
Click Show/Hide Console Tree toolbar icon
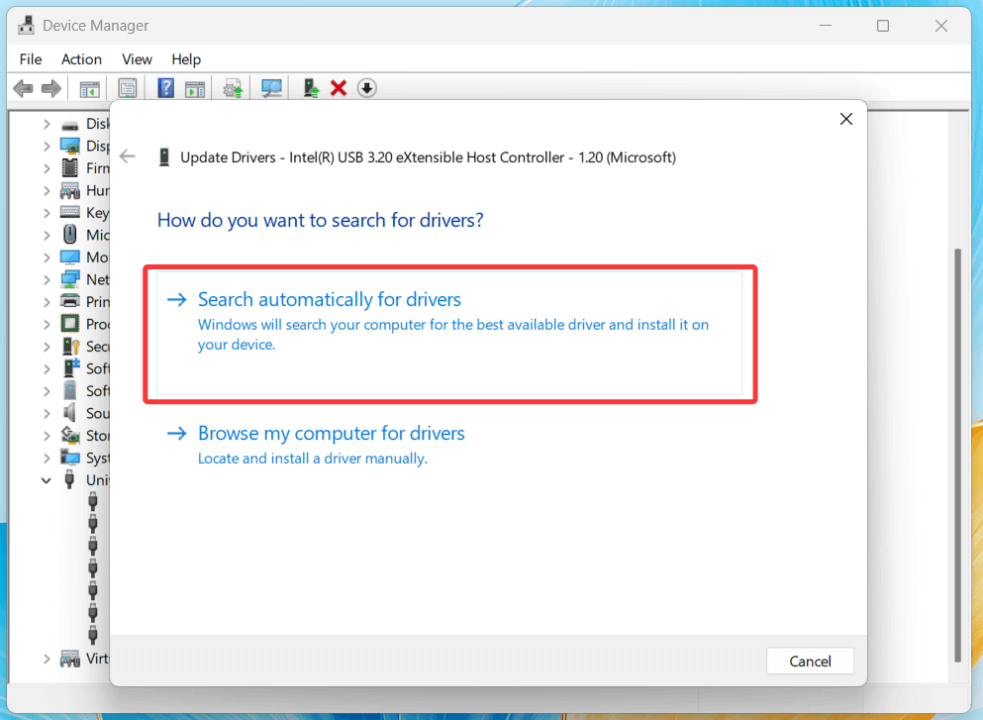coord(90,89)
